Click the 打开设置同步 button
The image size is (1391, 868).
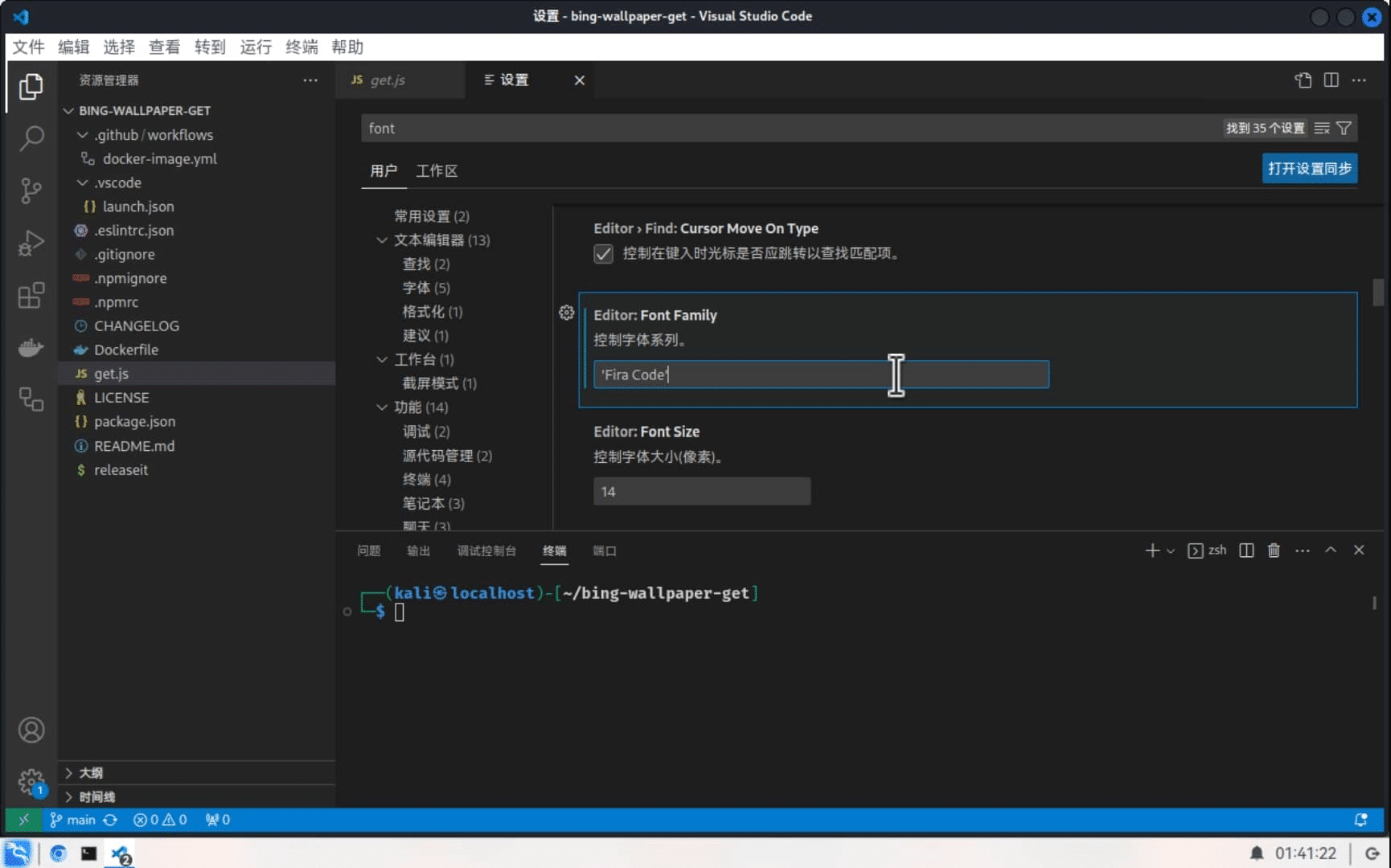pos(1309,168)
